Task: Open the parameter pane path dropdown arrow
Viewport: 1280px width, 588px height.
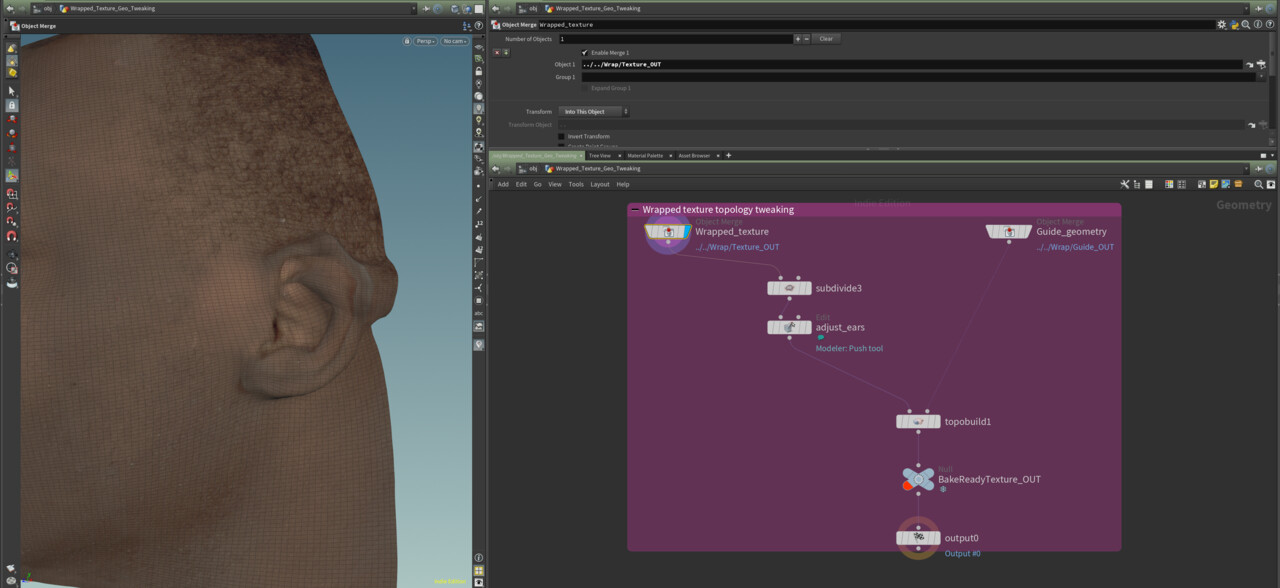Action: 1247,8
